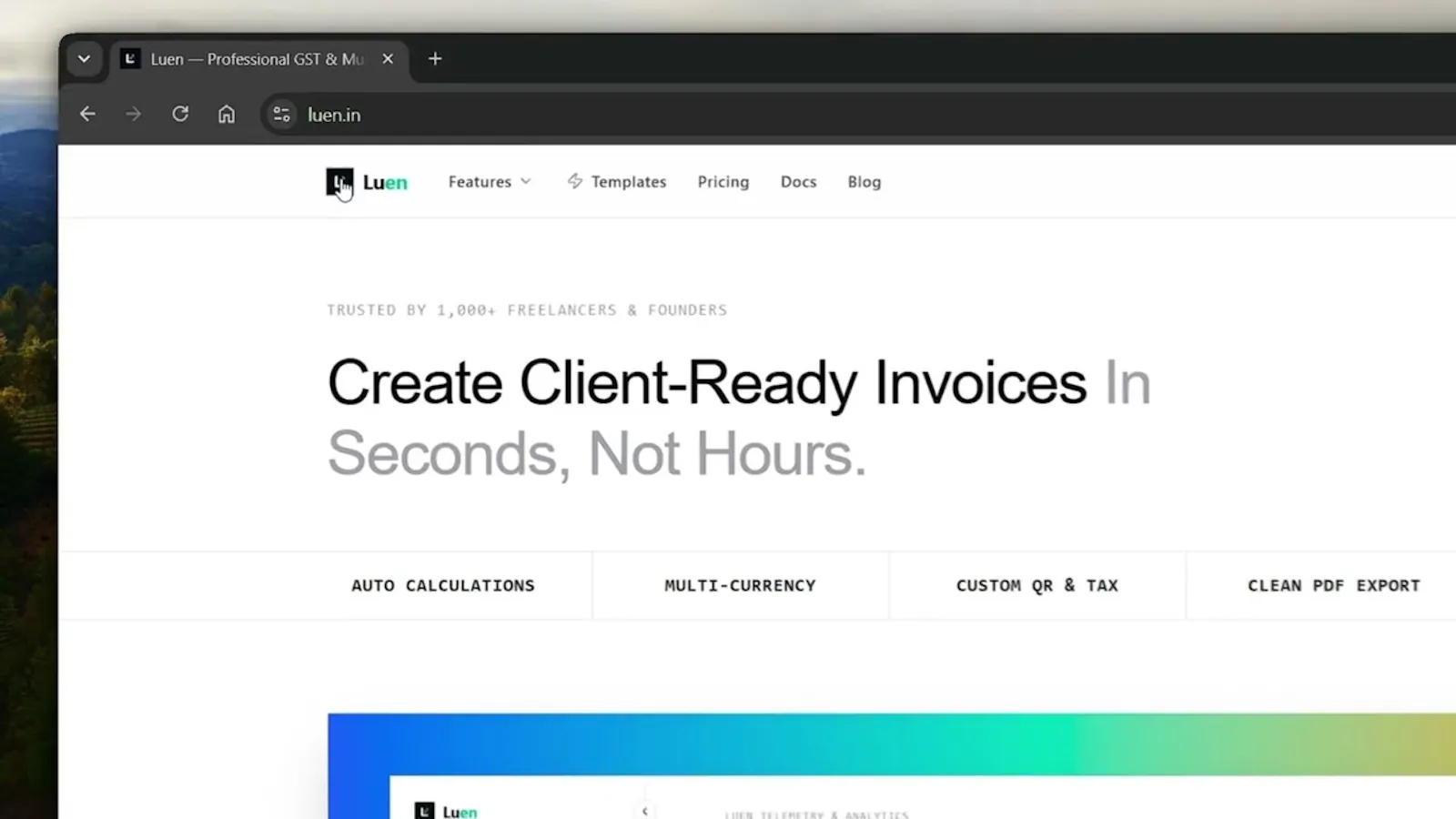Open a new browser tab
Viewport: 1456px width, 819px height.
[x=435, y=59]
